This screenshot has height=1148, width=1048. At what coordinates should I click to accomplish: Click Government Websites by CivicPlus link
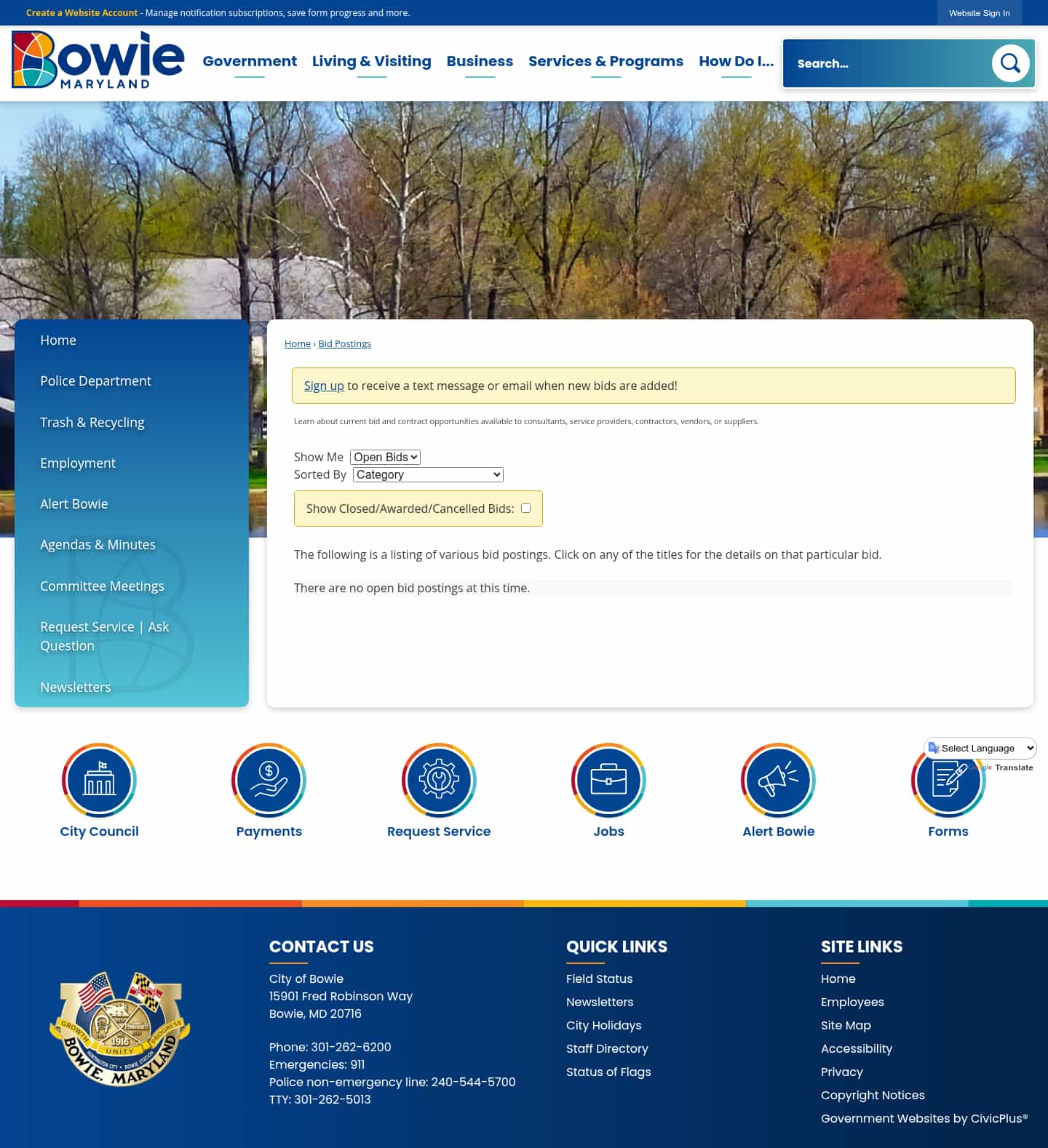coord(924,1118)
